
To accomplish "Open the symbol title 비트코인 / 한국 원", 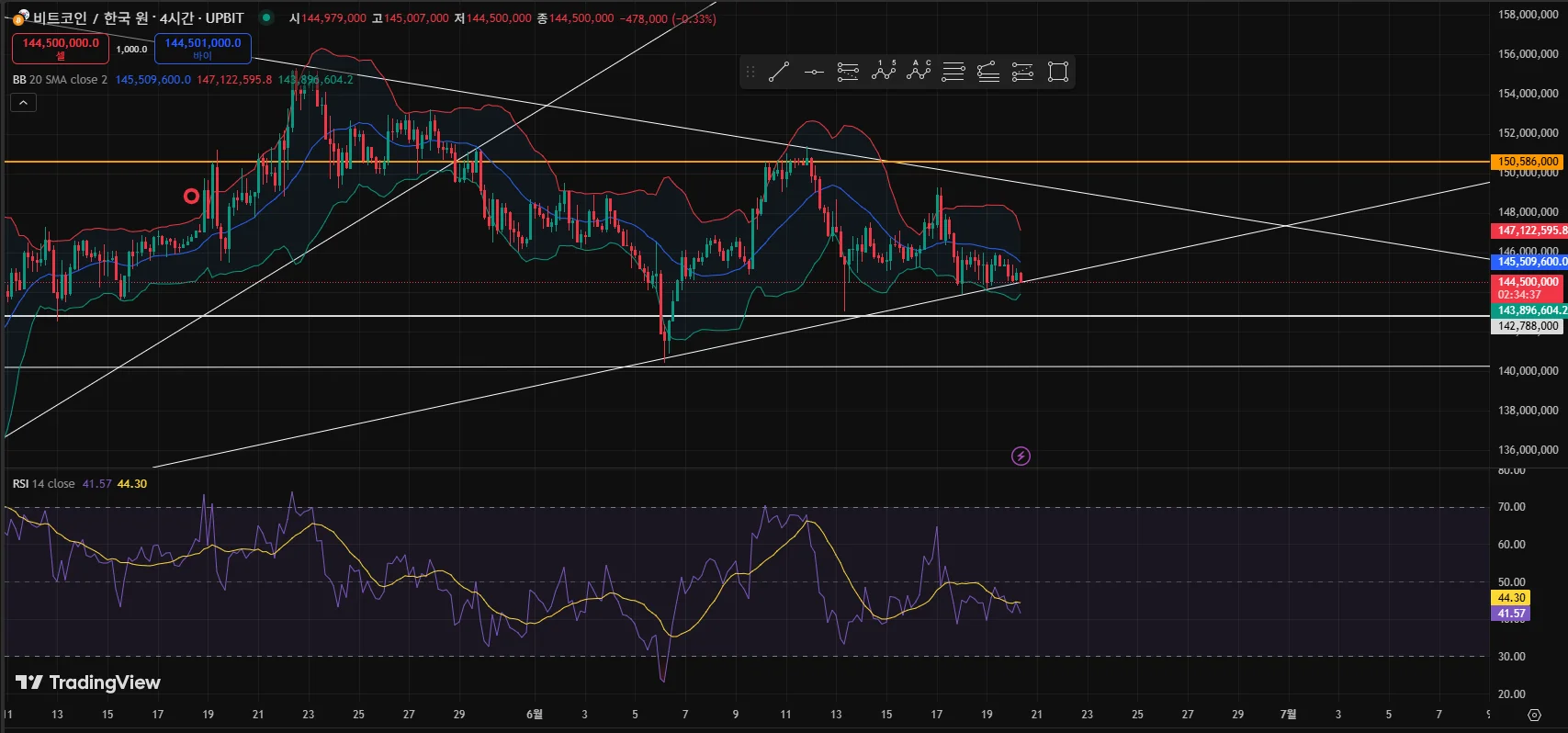I will point(93,17).
